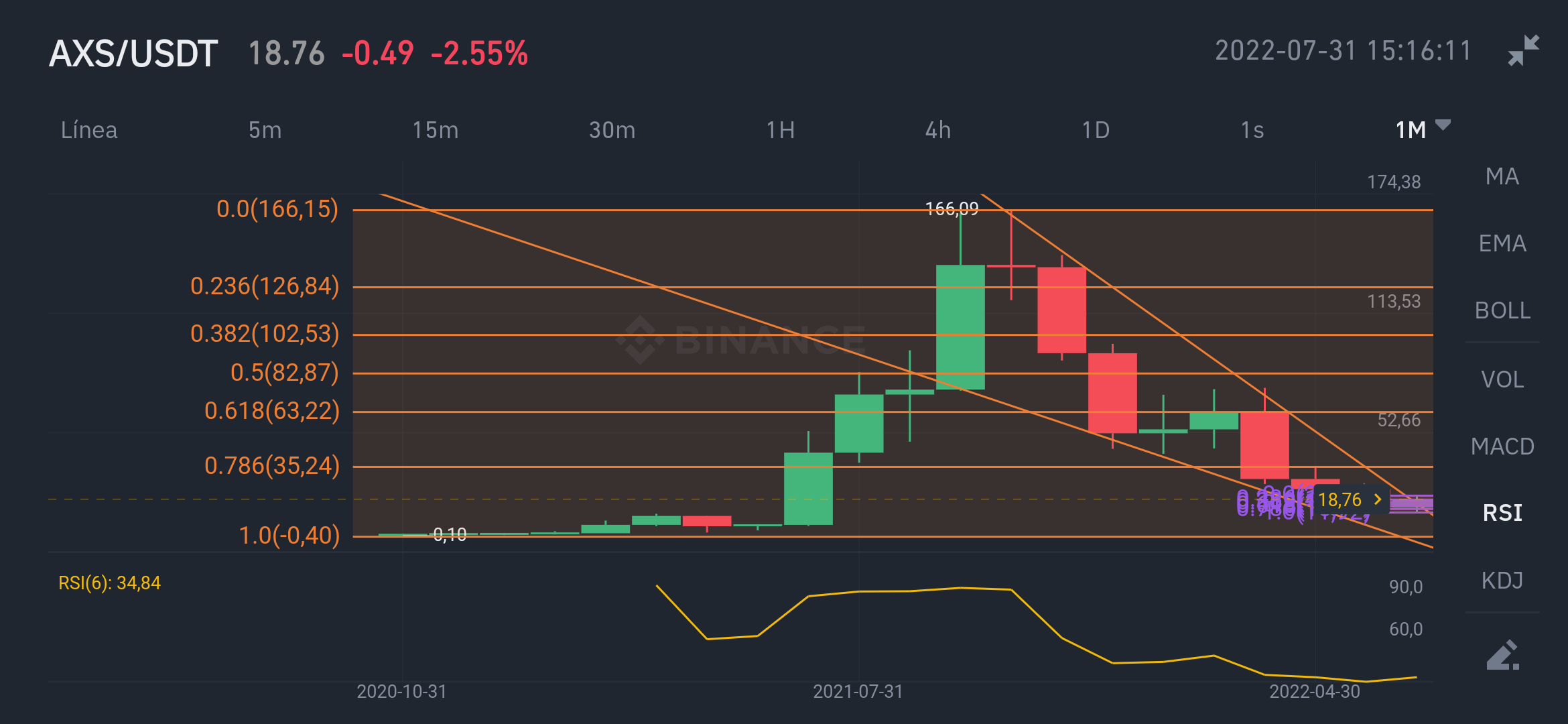
Task: Disable the active RSI indicator
Action: click(x=1502, y=514)
